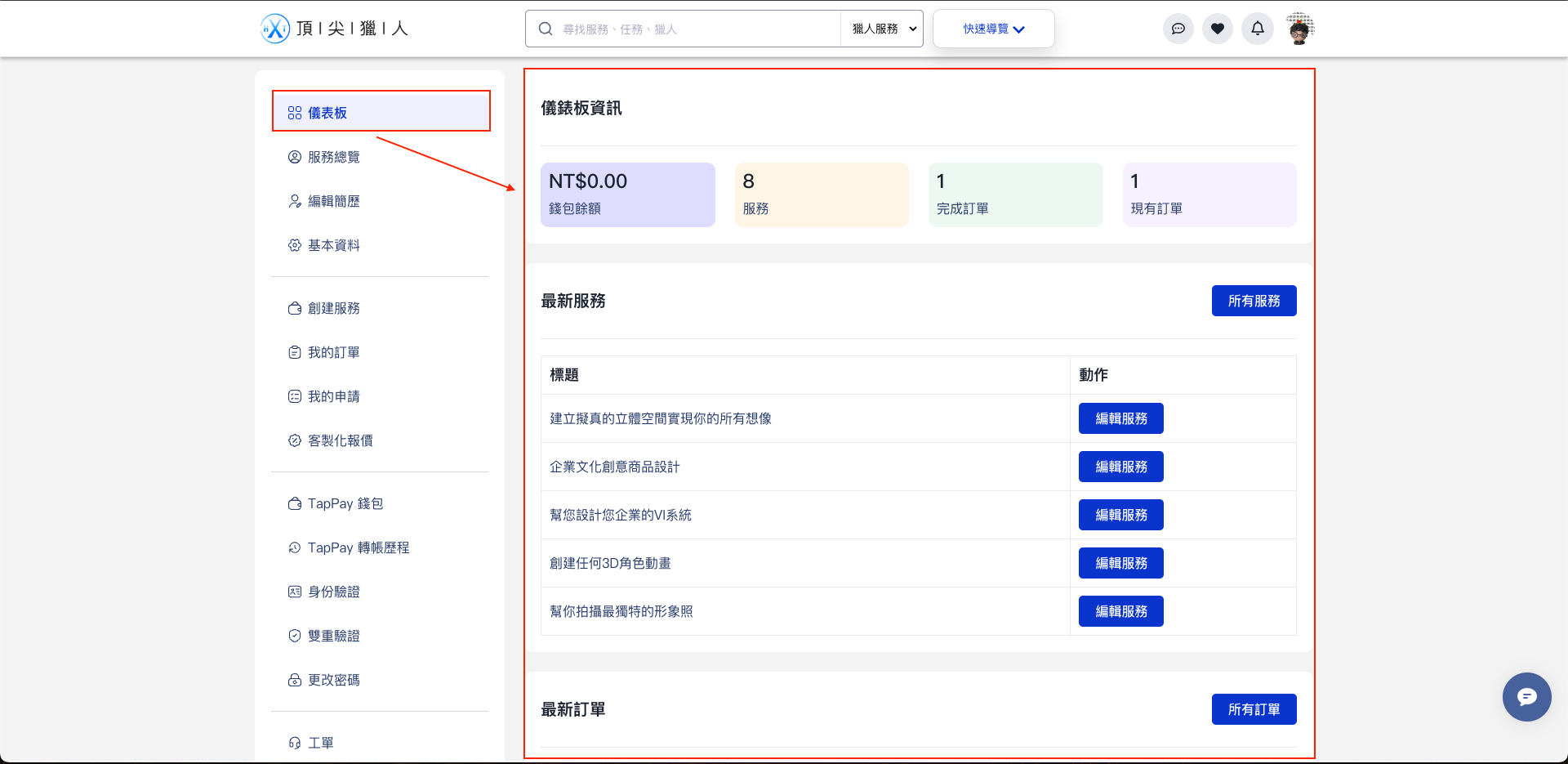Click the user avatar in top right
The height and width of the screenshot is (764, 1568).
pyautogui.click(x=1299, y=29)
